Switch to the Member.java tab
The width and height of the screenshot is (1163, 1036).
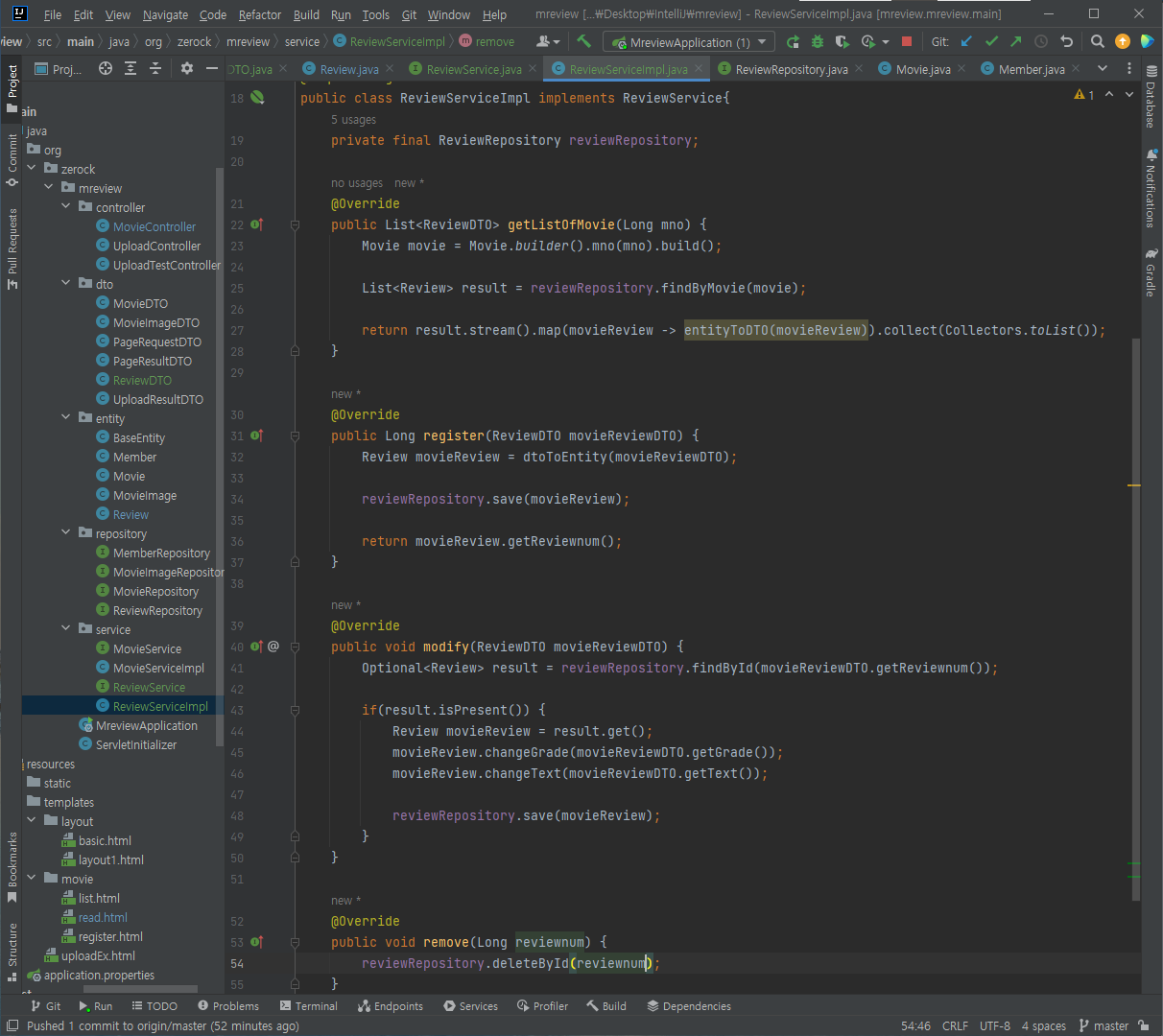tap(1031, 69)
